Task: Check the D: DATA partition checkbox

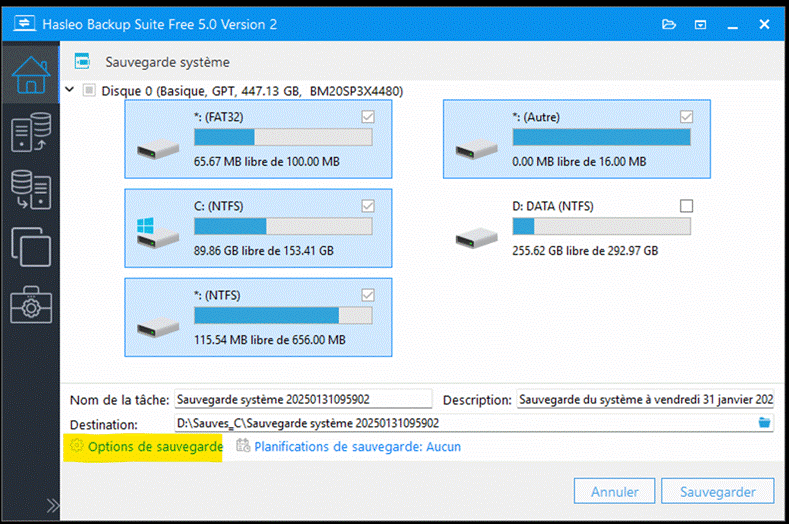Action: click(686, 206)
